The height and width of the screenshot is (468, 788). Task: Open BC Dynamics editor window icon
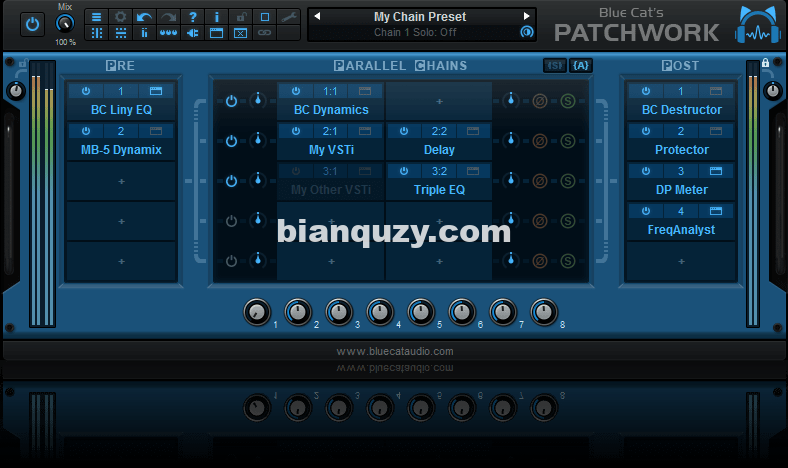click(x=365, y=91)
